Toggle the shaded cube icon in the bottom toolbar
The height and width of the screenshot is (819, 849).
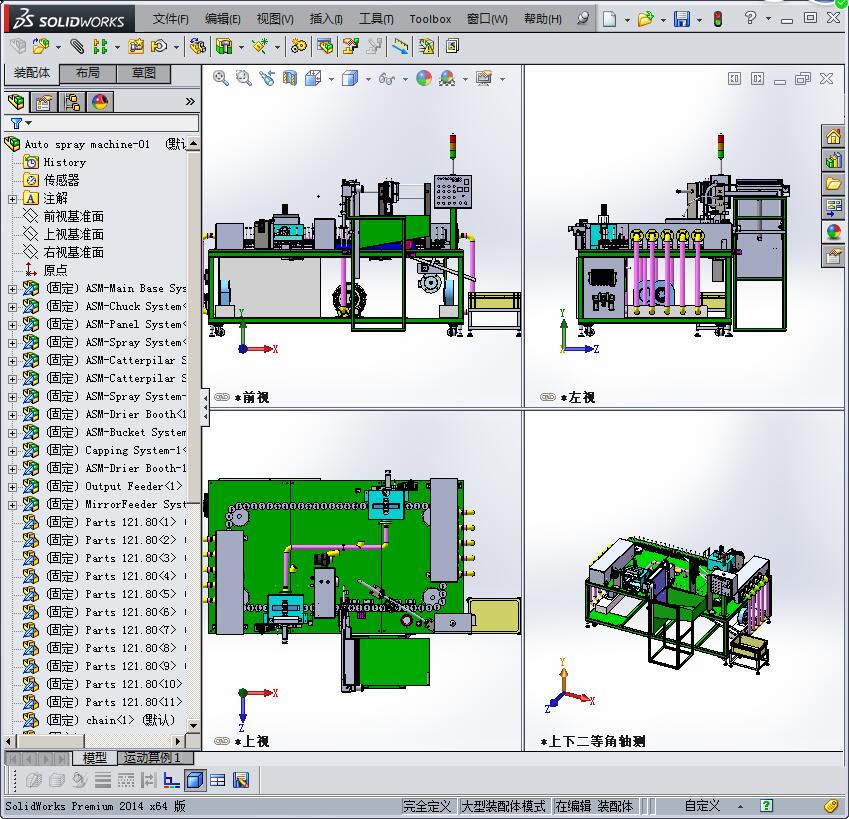(x=194, y=780)
